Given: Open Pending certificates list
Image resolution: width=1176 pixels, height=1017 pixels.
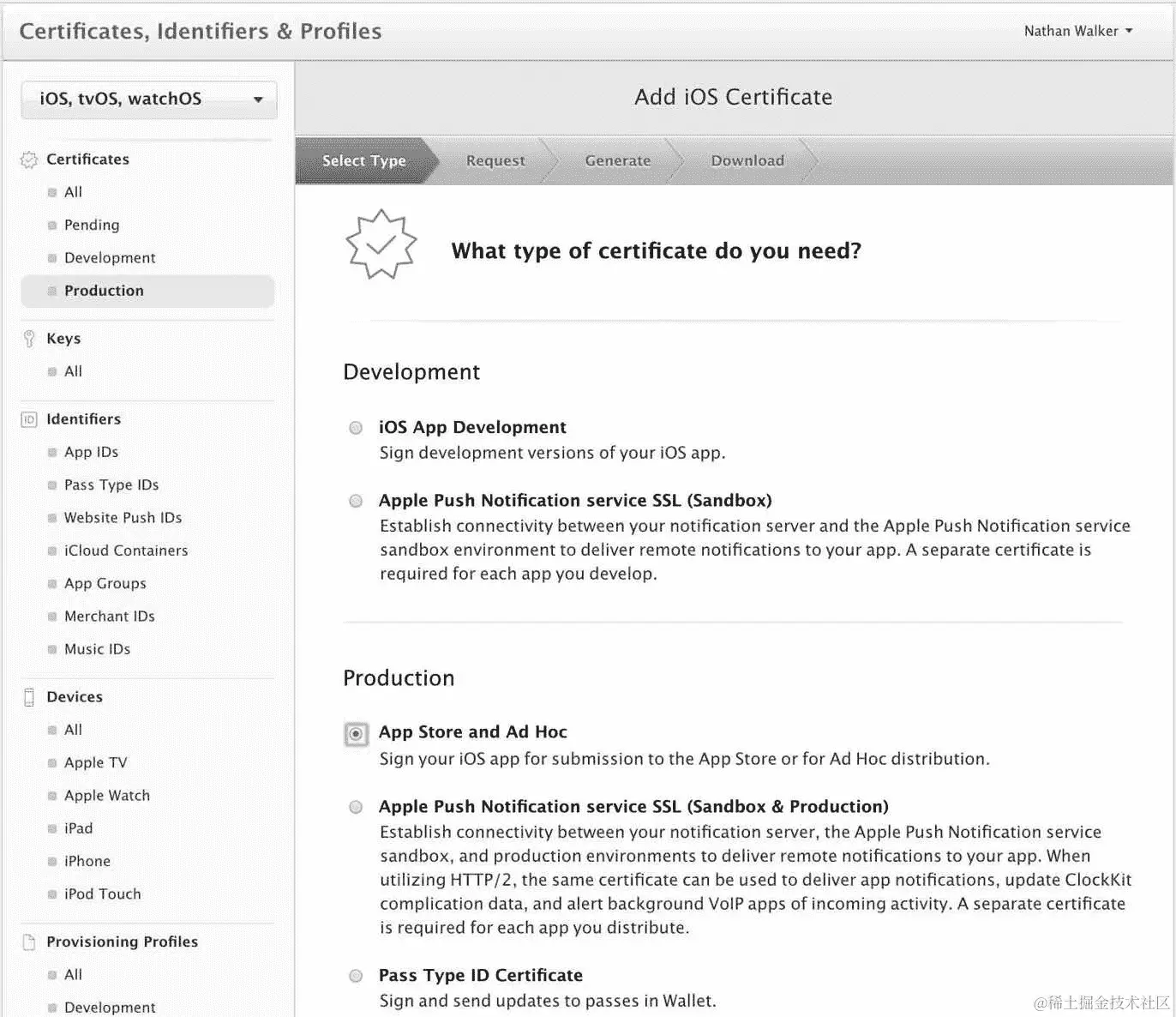Looking at the screenshot, I should [x=92, y=225].
